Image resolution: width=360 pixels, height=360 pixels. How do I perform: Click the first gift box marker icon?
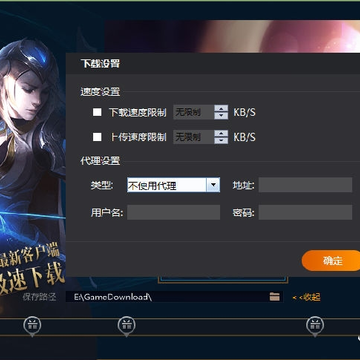coord(32,325)
